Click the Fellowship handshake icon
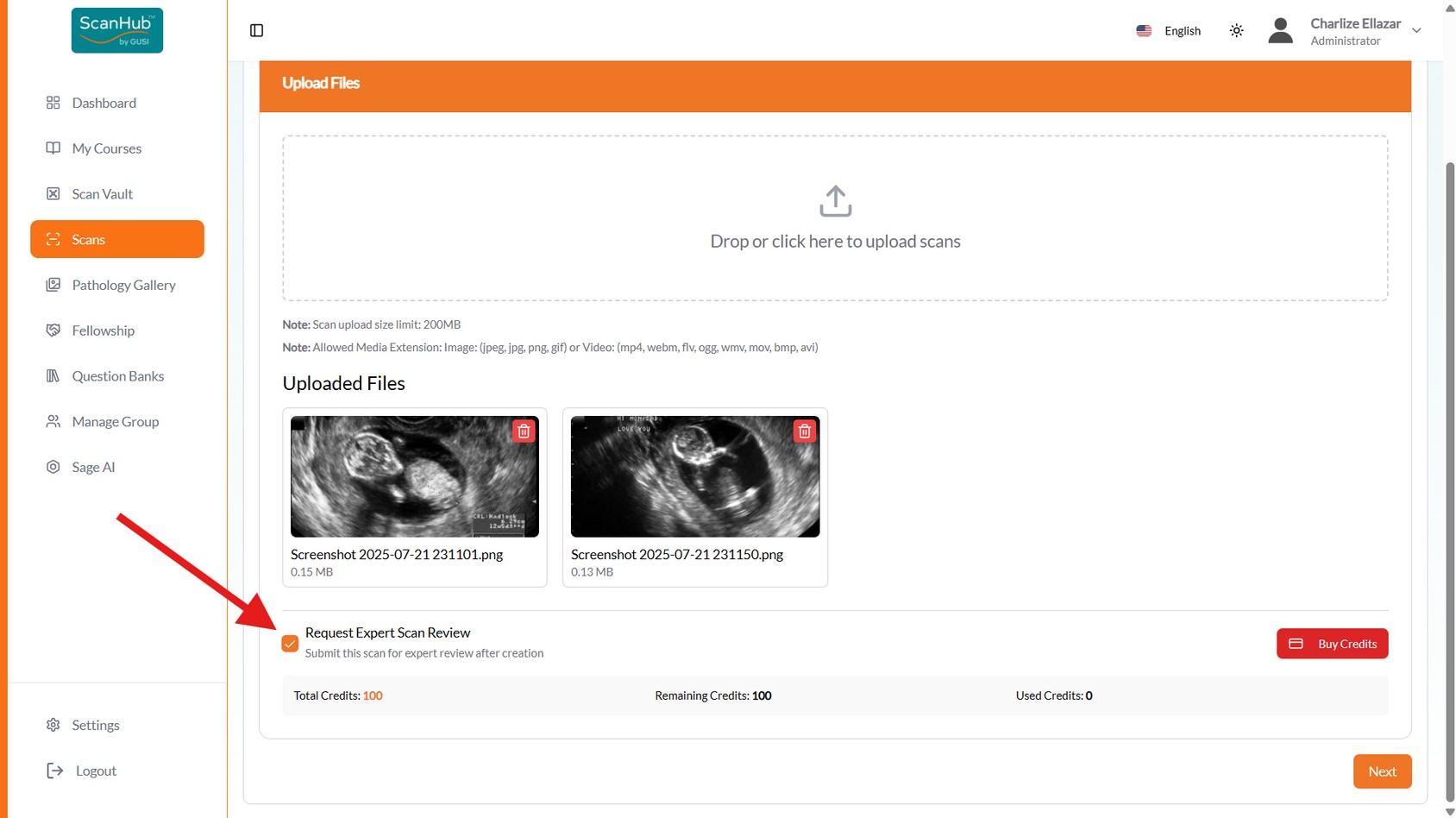Screen dimensions: 1456x818 (53, 330)
